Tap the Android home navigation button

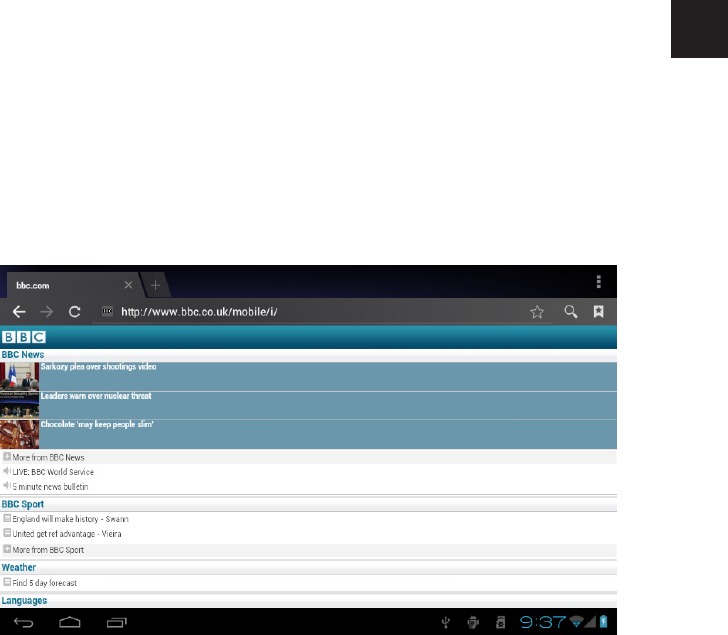70,622
